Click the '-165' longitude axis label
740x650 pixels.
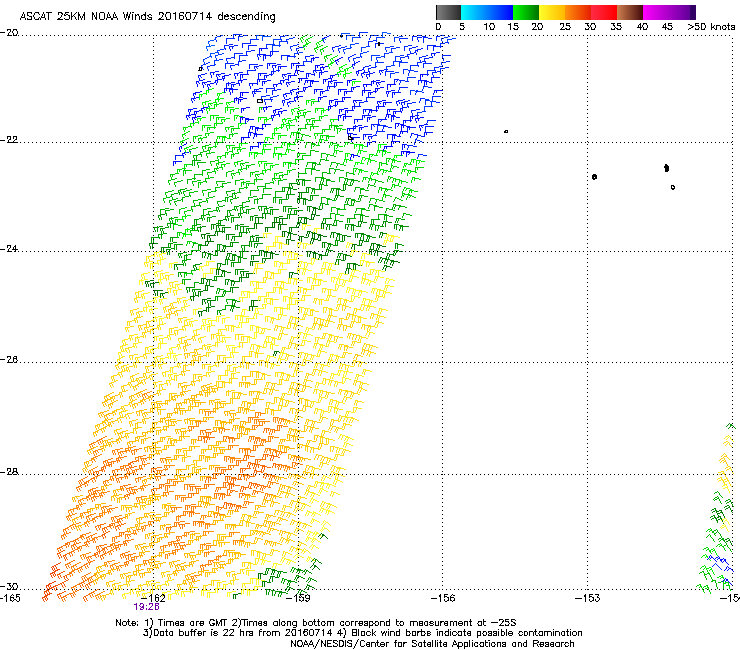(x=10, y=599)
